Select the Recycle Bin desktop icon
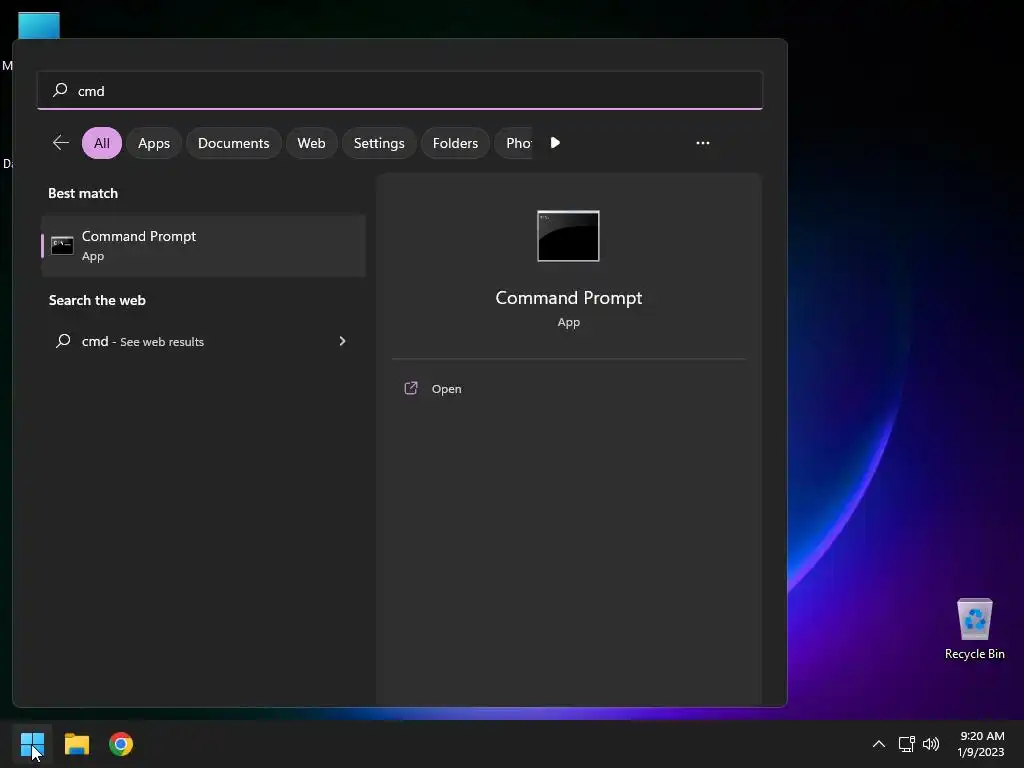 974,629
